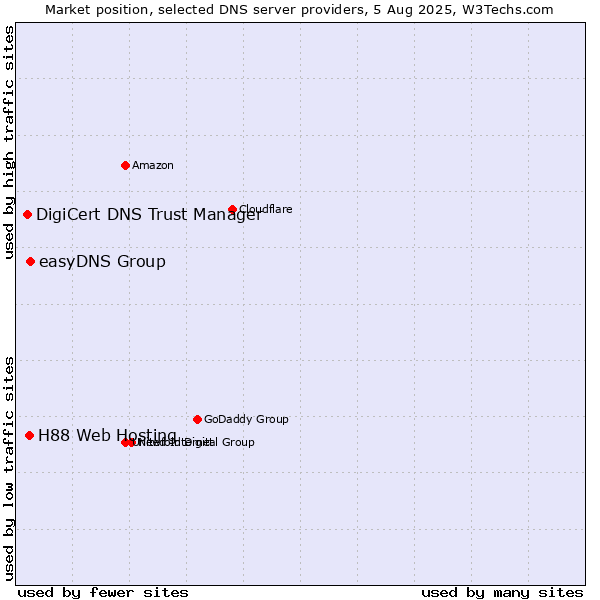This screenshot has height=600, width=600.
Task: Click the easyDNS Group text label
Action: tap(103, 262)
